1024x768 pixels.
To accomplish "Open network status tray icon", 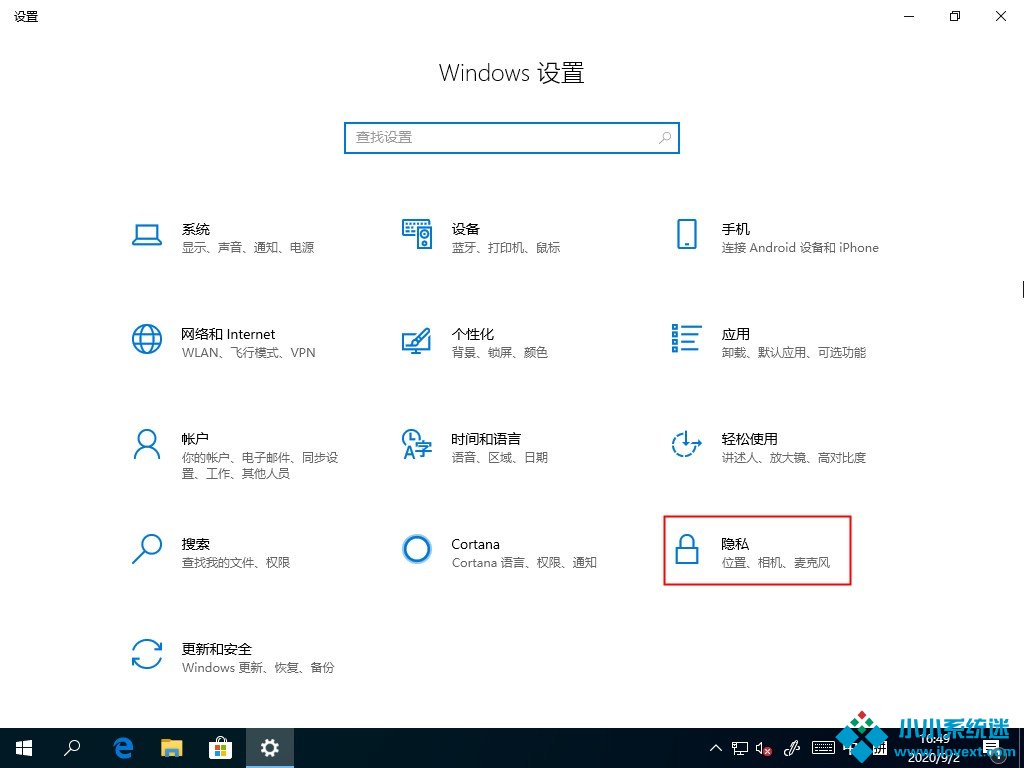I will coord(739,748).
